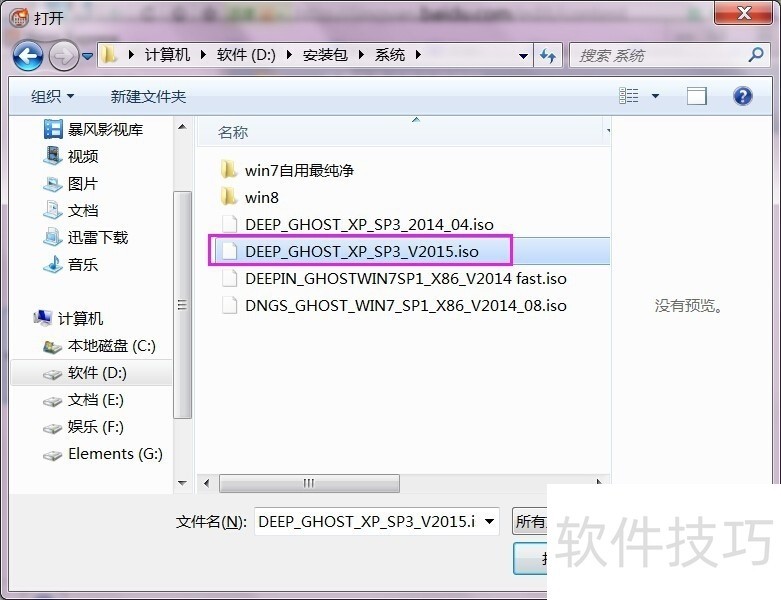Select 本地磁盘 (C:) in sidebar
Screen dimensions: 781x600
111,346
